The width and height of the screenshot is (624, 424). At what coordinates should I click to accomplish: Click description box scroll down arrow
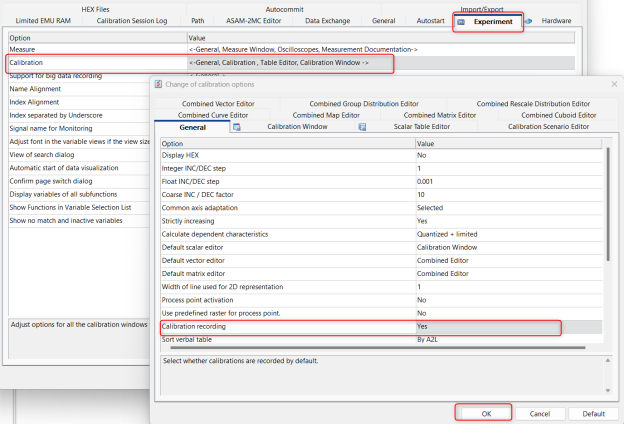coord(608,391)
